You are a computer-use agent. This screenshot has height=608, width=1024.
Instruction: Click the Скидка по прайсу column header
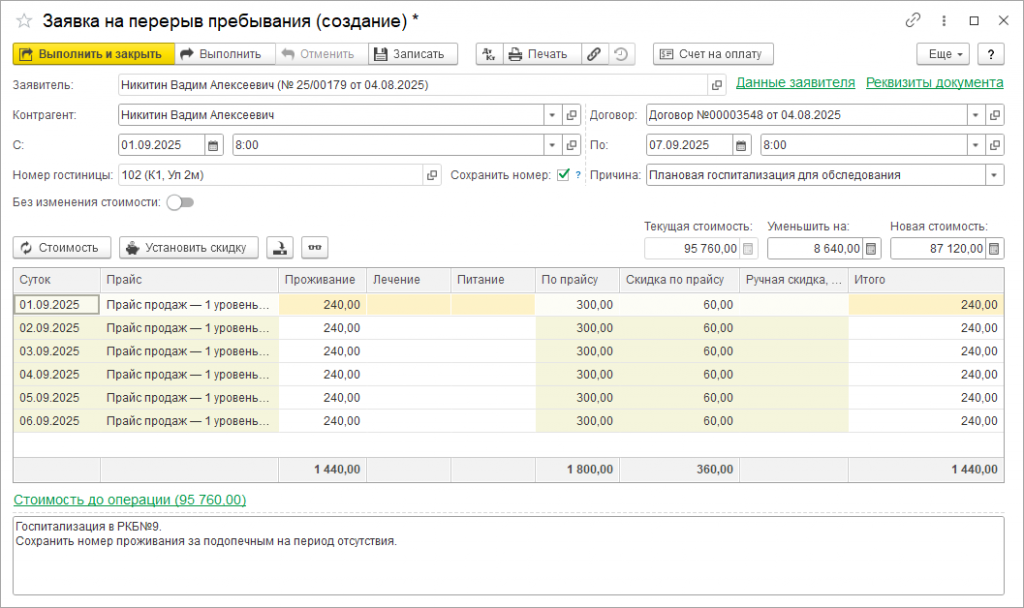[x=679, y=280]
